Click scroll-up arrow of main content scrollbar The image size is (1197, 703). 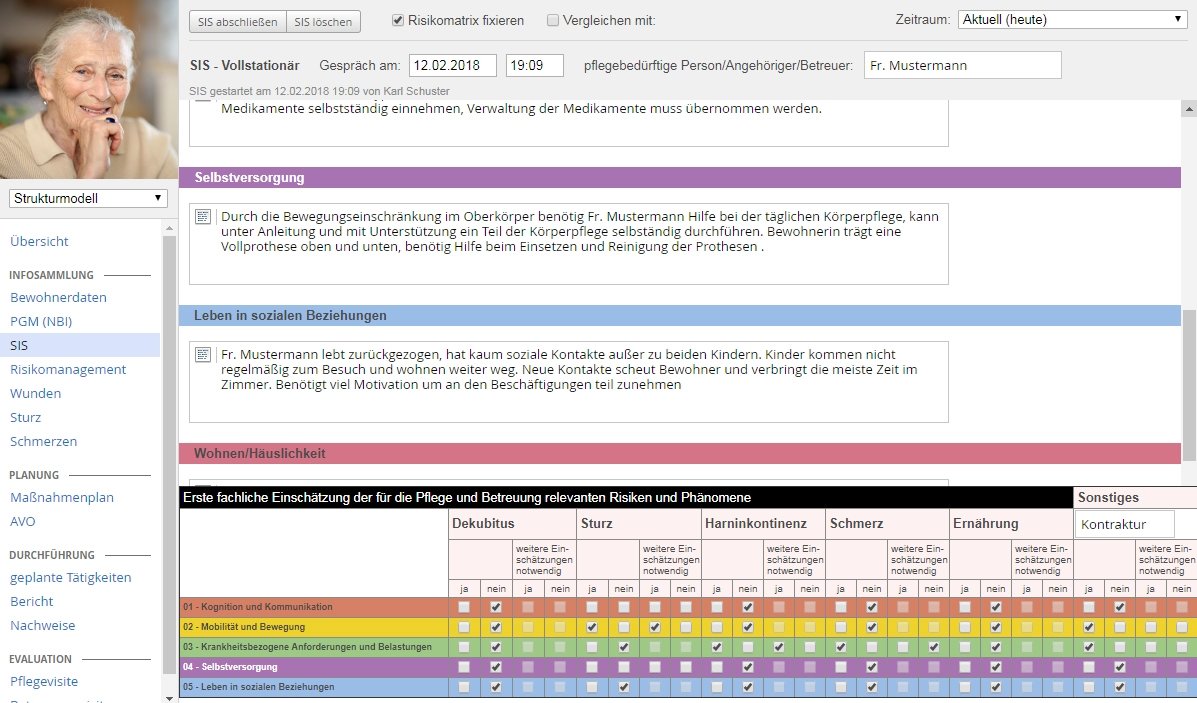[x=1189, y=110]
